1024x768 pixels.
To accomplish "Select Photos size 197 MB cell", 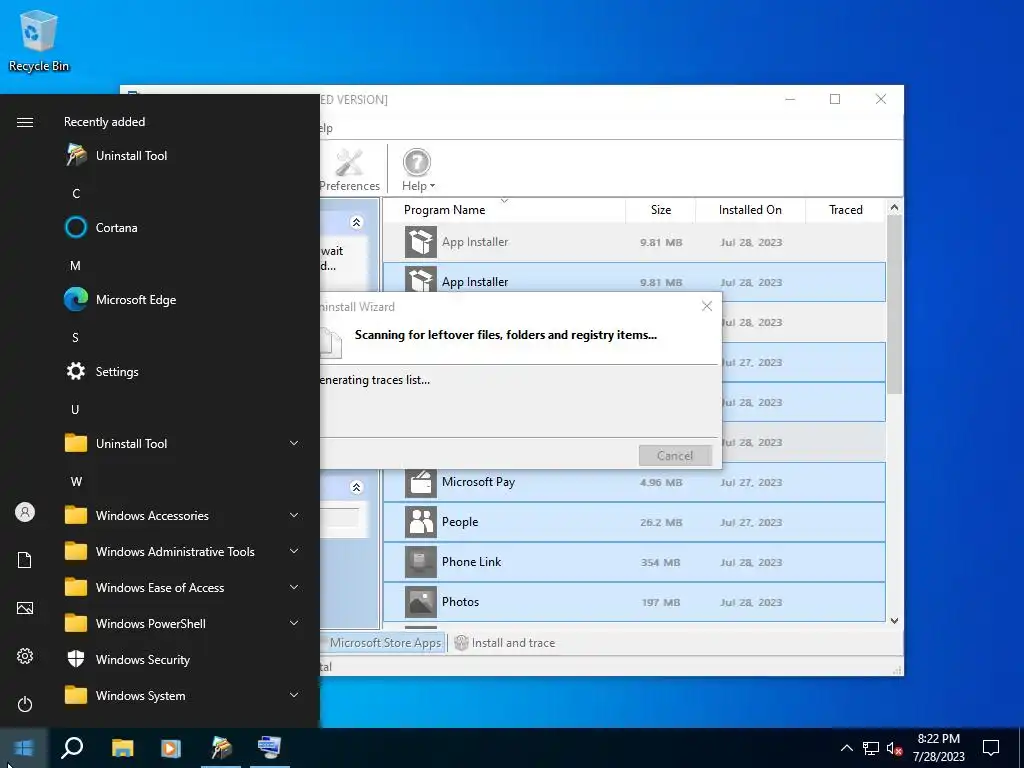I will tap(660, 602).
